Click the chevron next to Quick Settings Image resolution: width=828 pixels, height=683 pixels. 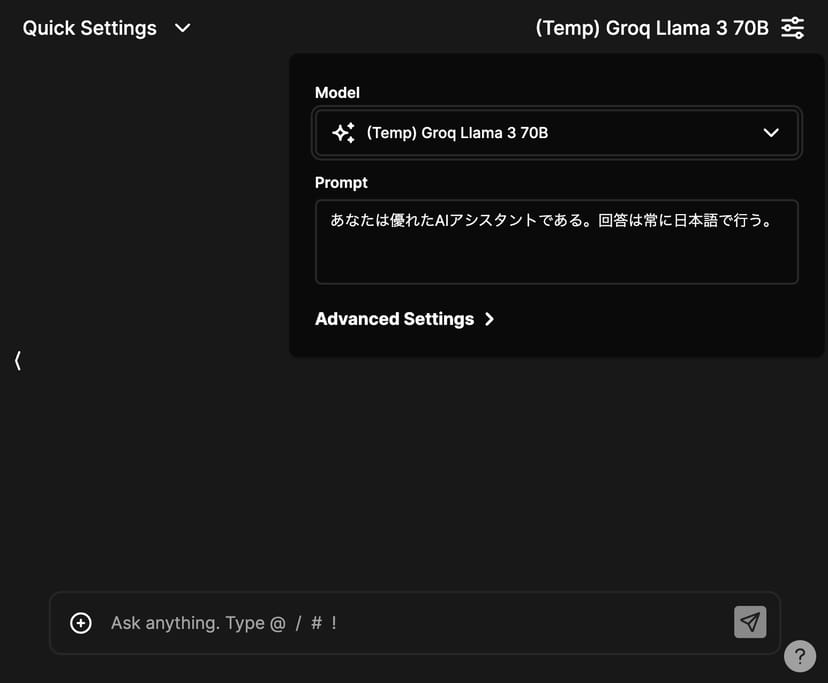point(182,28)
